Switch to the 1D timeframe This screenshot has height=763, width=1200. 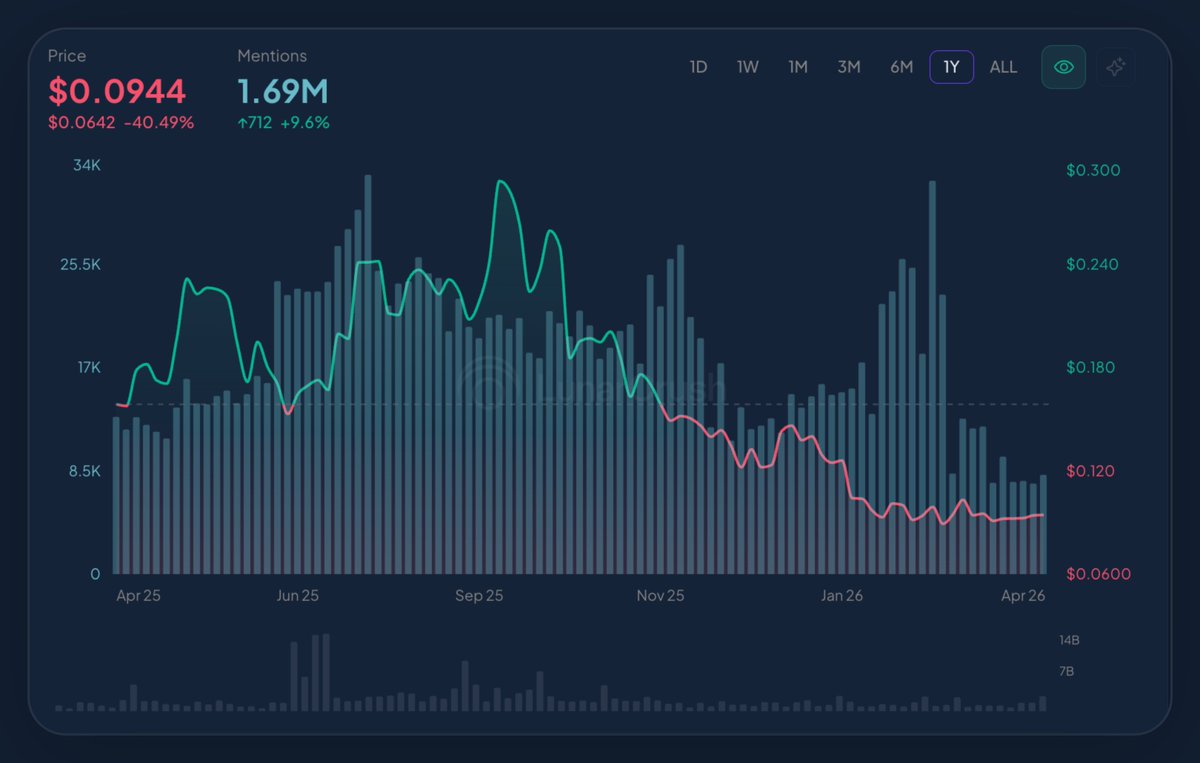(698, 67)
